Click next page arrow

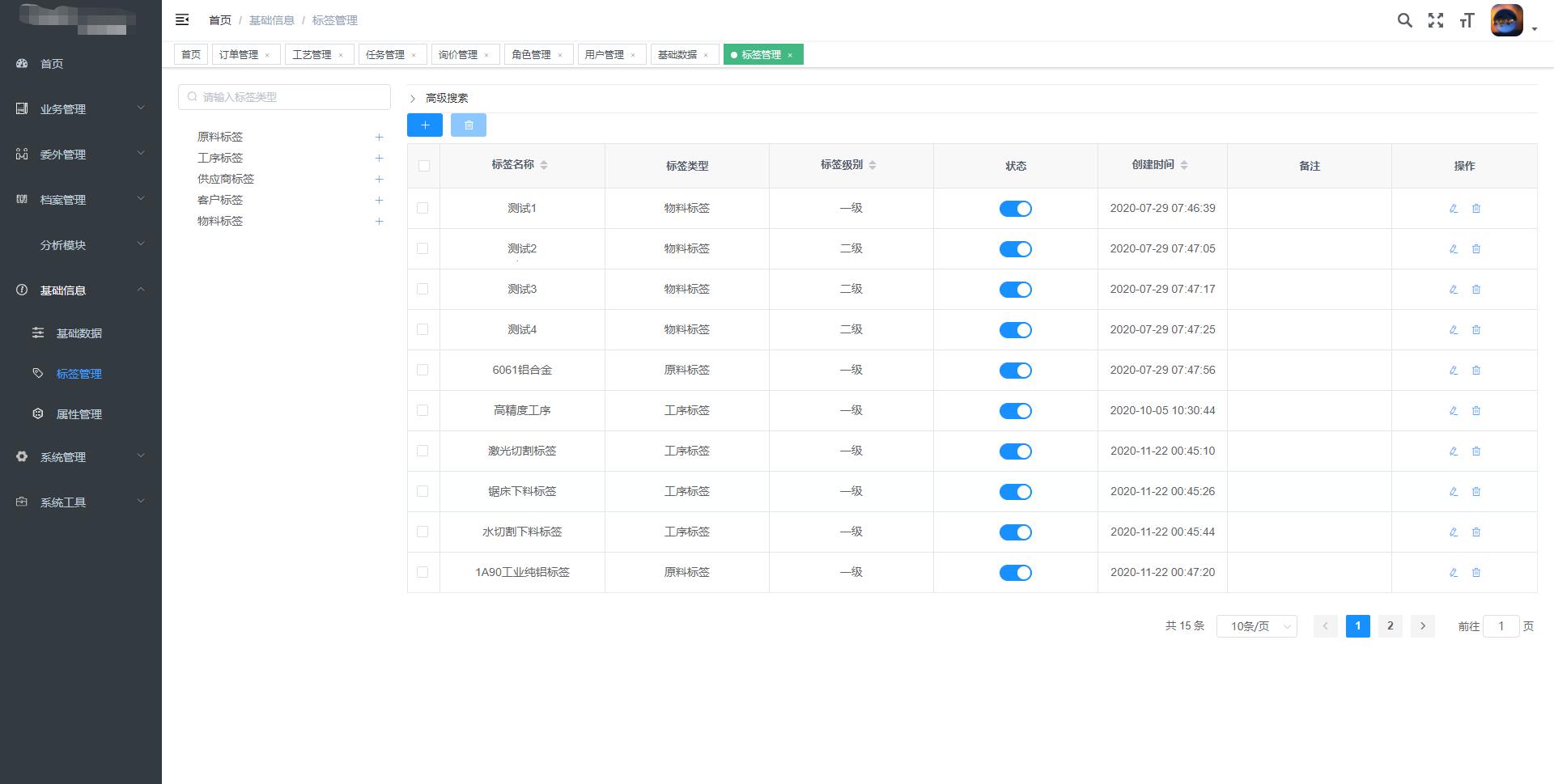coord(1422,625)
